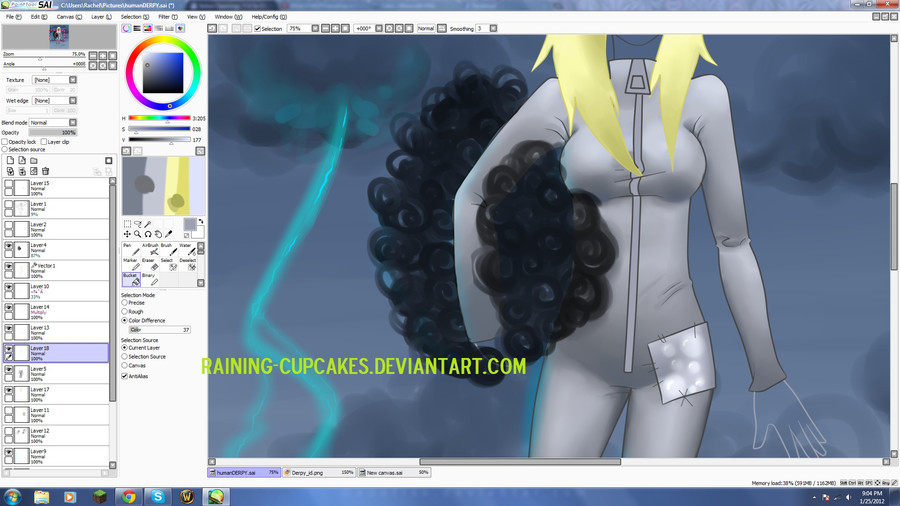Uncheck the AntiAlias checkbox
Screen dimensions: 900x506
[x=125, y=376]
